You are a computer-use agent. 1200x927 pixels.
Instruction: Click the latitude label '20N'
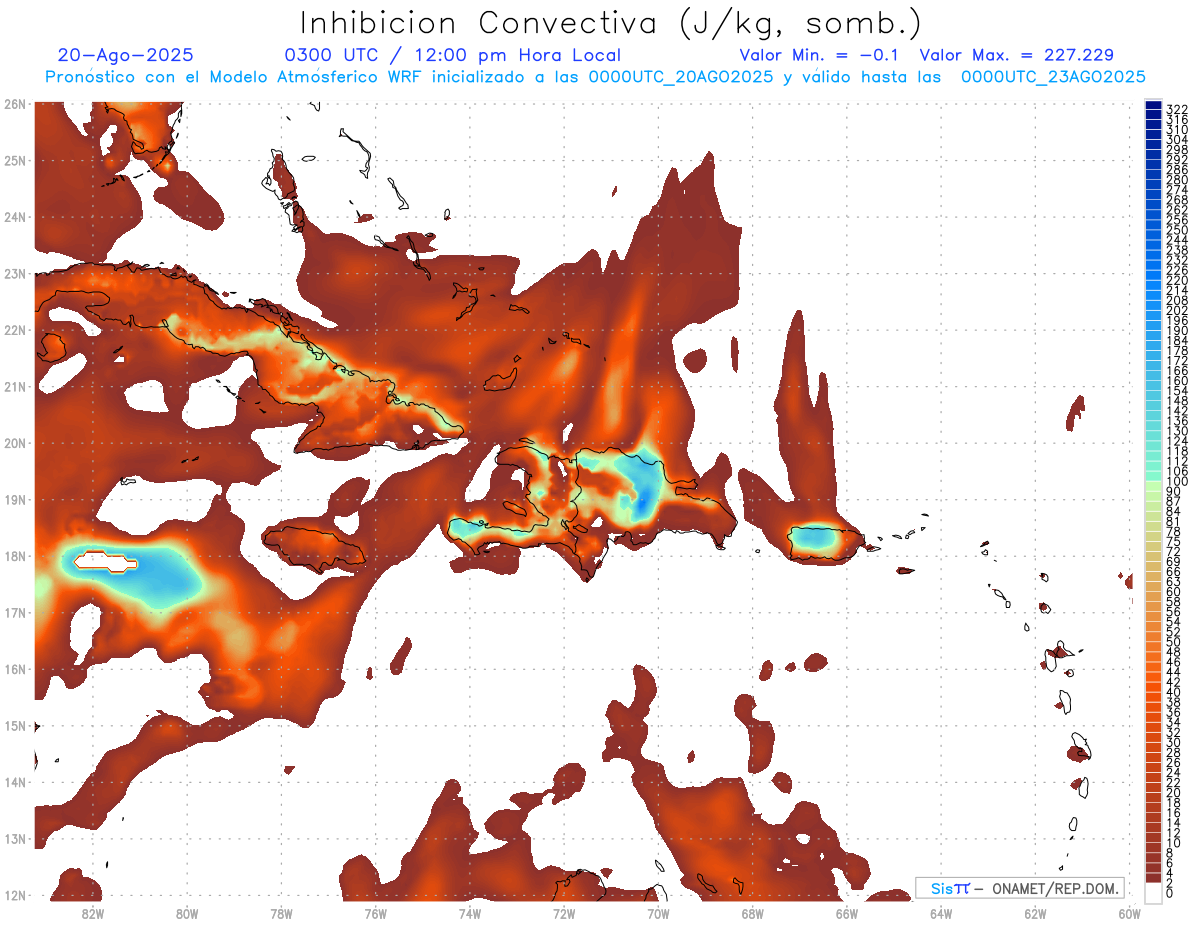(x=14, y=443)
